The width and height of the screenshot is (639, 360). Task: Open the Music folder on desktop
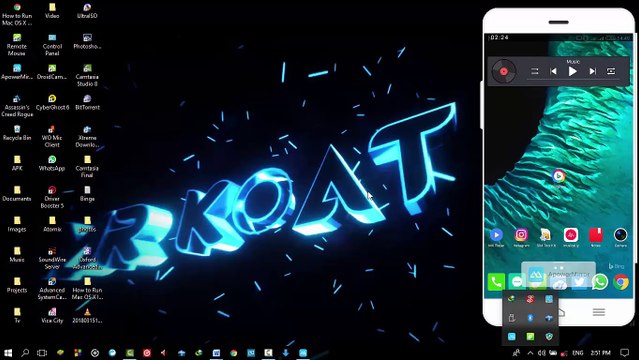[x=17, y=254]
